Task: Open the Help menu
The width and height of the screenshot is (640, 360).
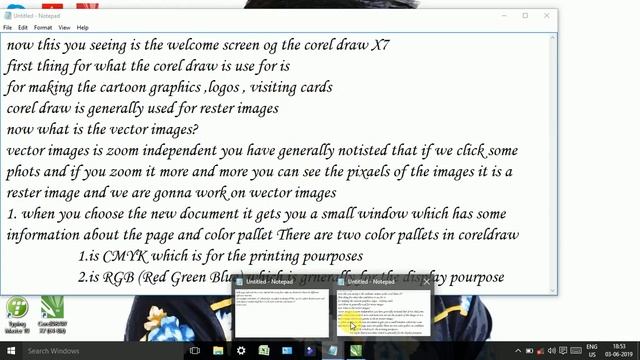Action: pos(82,28)
